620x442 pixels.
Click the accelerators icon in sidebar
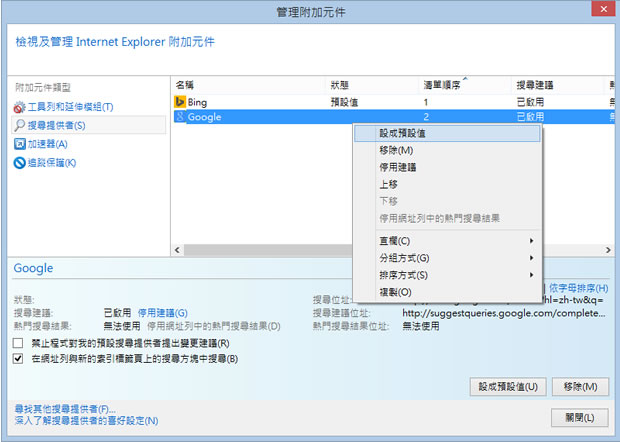tap(19, 144)
